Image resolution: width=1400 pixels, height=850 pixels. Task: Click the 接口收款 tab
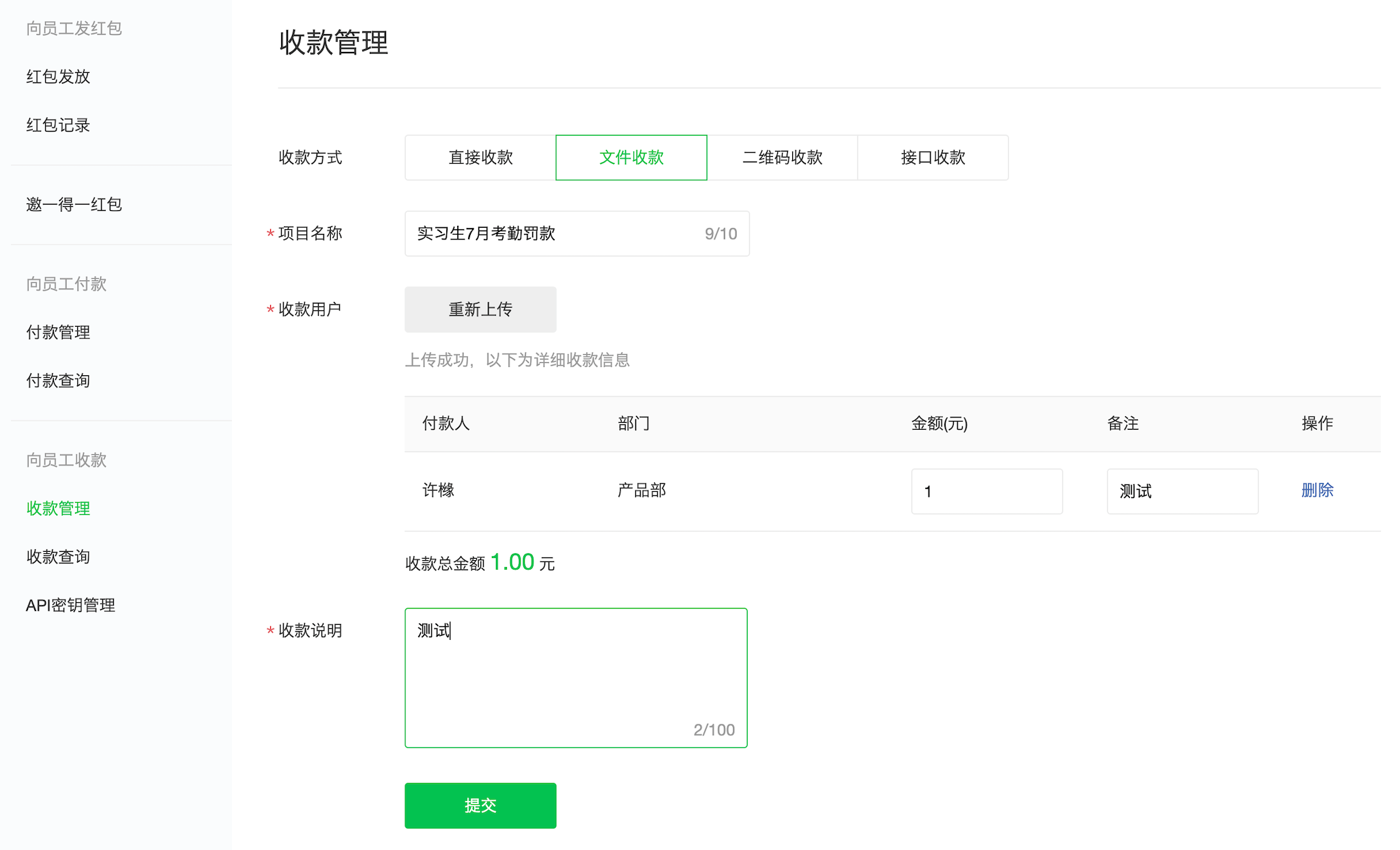point(932,156)
